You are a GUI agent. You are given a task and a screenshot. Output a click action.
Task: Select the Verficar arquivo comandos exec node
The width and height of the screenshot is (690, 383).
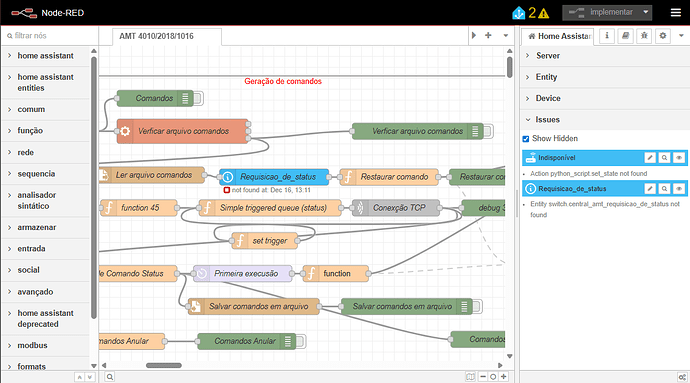pos(183,131)
